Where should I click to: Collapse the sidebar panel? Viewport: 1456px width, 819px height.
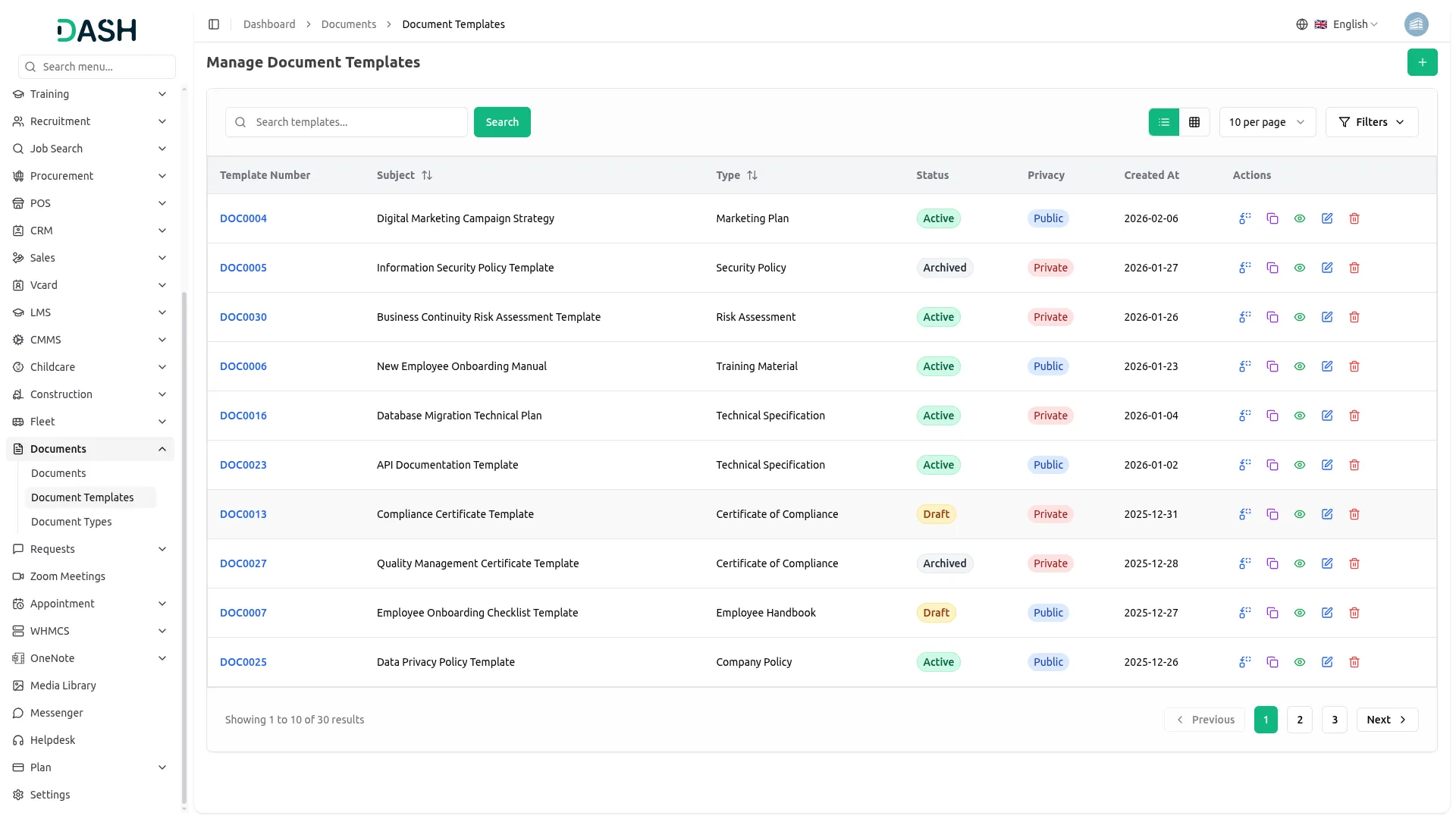tap(214, 24)
